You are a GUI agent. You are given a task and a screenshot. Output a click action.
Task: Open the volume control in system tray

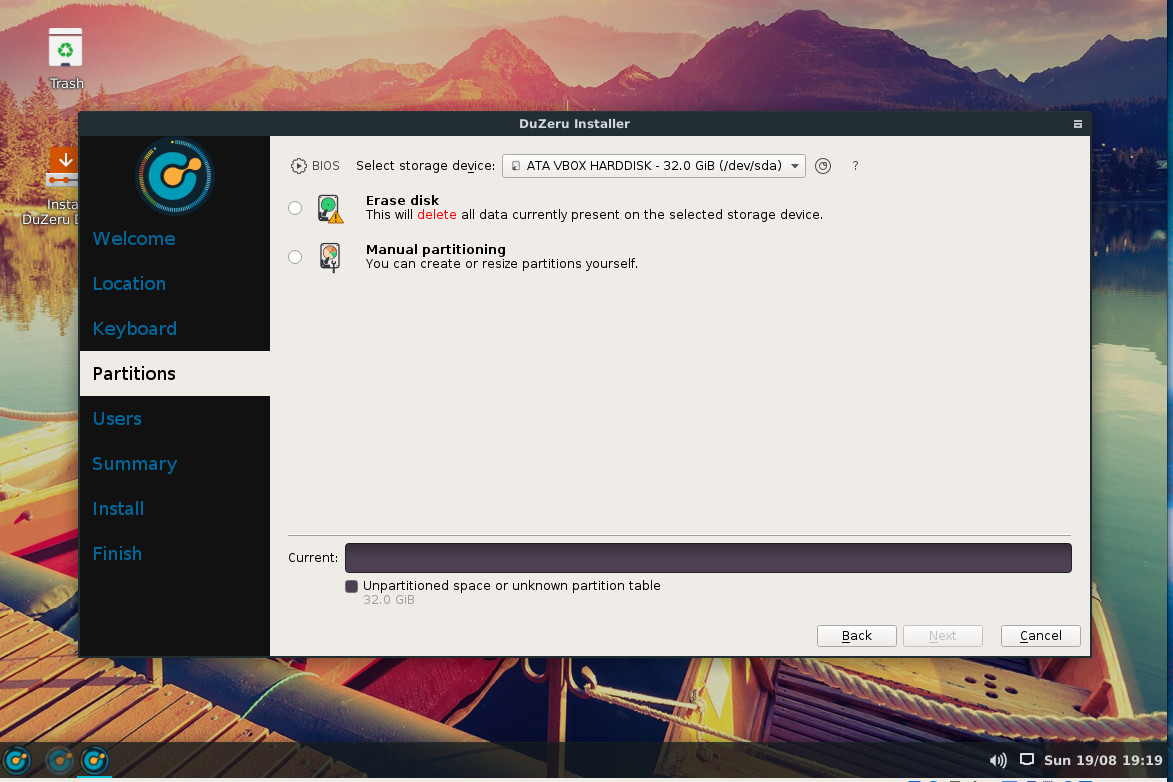click(x=998, y=760)
